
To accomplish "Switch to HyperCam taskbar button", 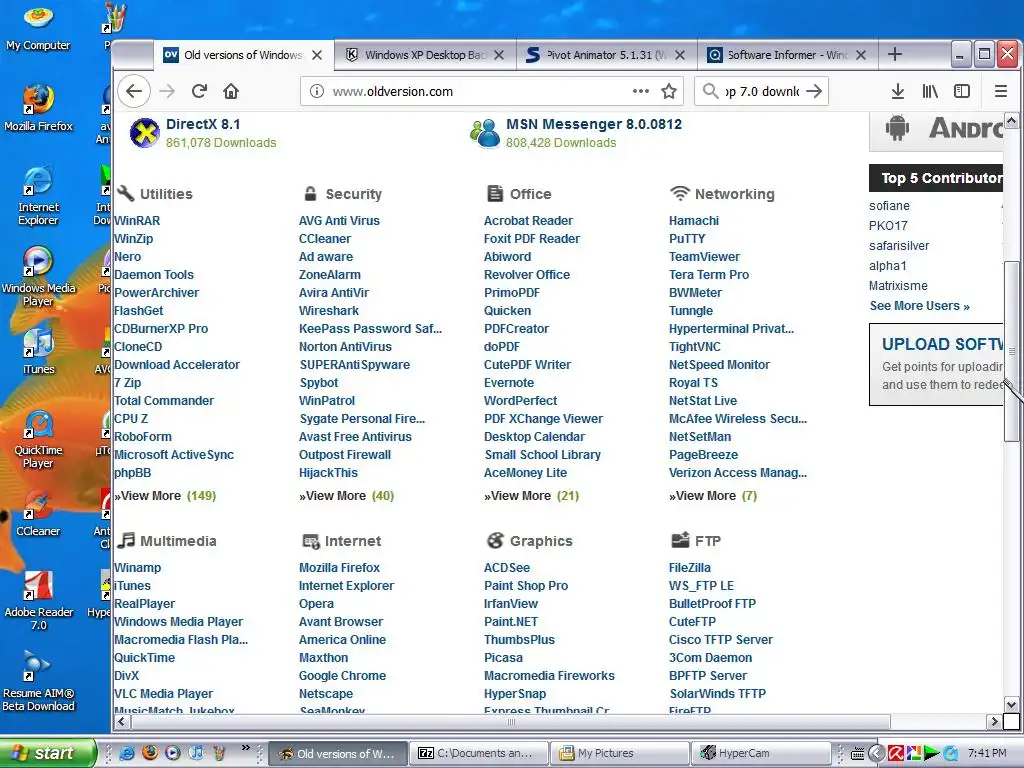I will click(x=760, y=753).
